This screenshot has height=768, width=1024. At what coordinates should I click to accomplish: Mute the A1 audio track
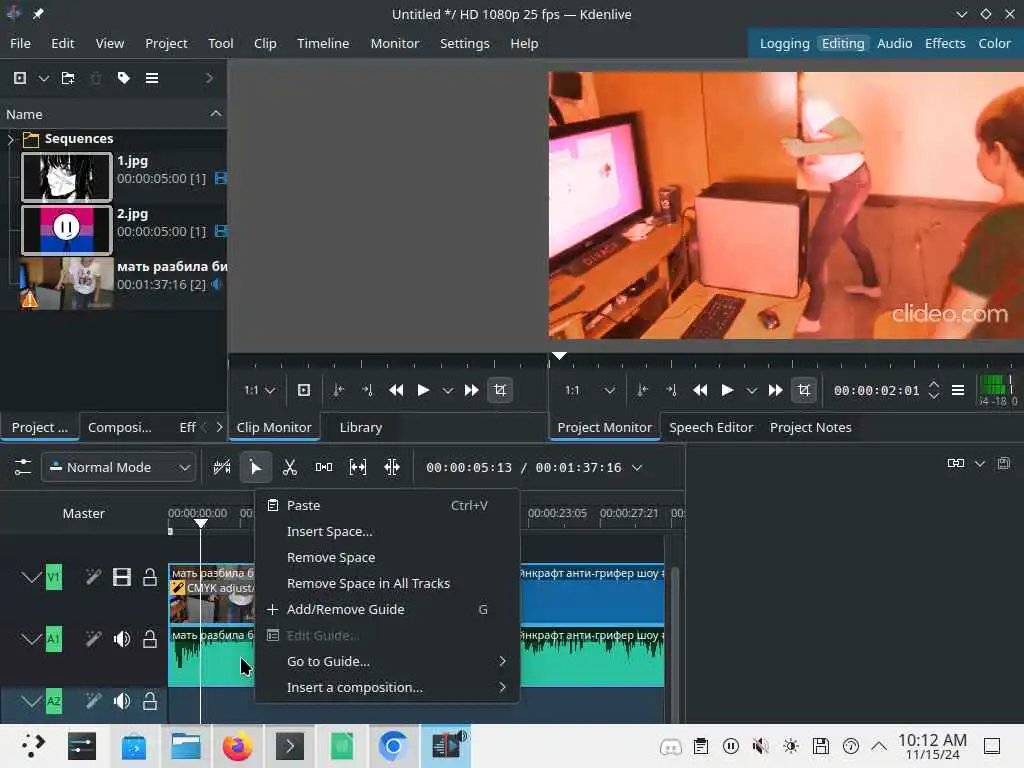coord(122,639)
